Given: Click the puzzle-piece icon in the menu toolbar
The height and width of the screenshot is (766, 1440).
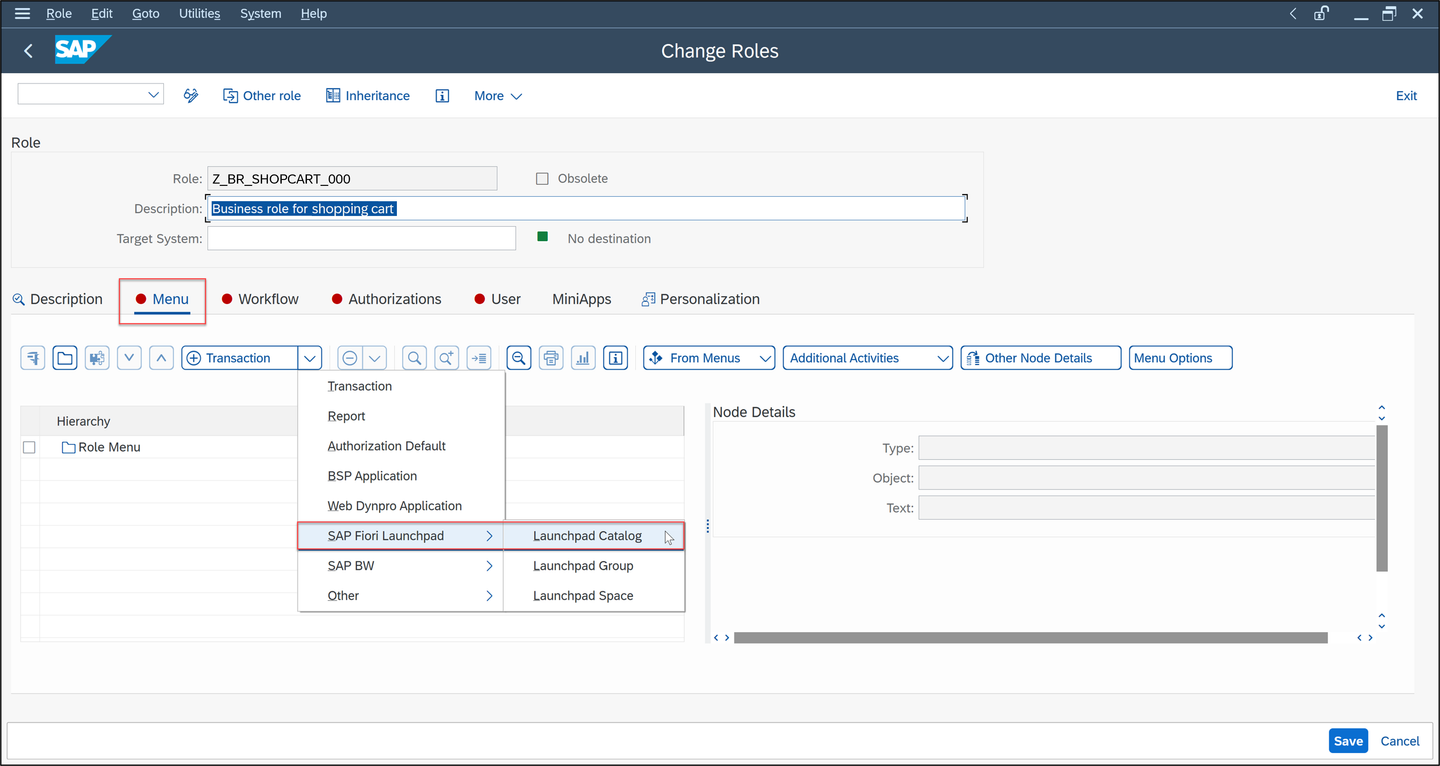Looking at the screenshot, I should coord(97,358).
